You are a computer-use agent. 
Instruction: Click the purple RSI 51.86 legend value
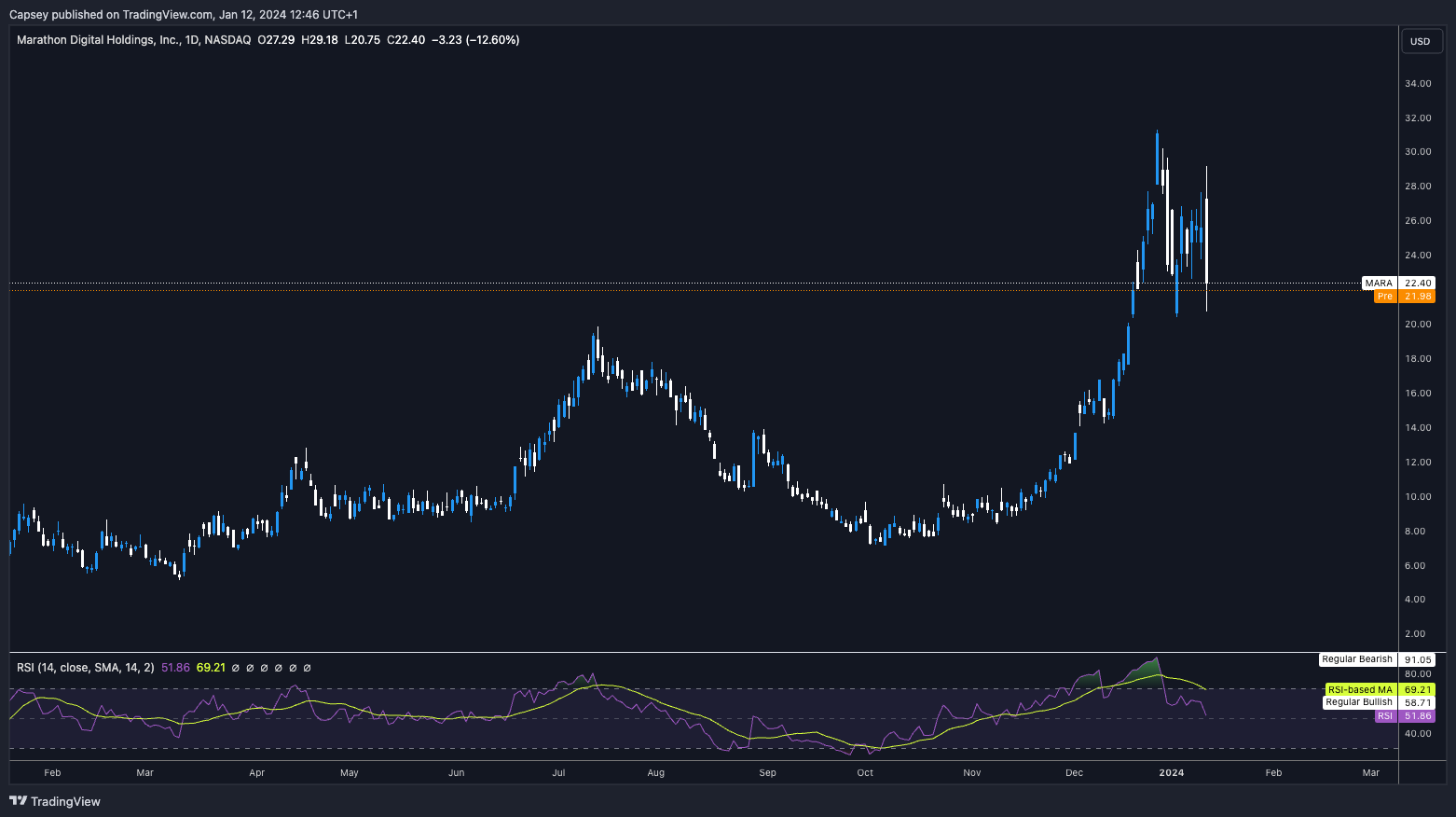tap(175, 668)
